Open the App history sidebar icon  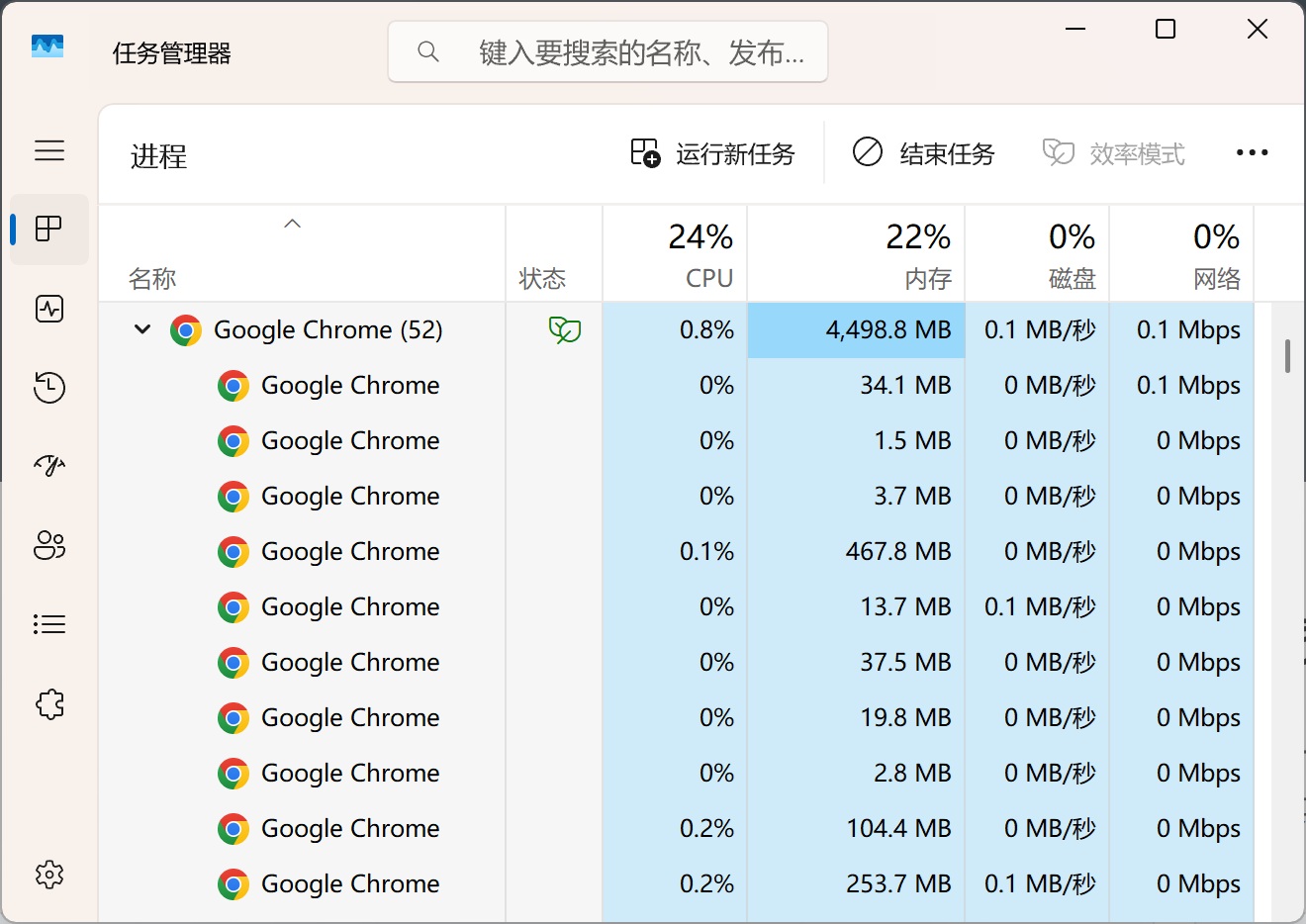pyautogui.click(x=49, y=388)
